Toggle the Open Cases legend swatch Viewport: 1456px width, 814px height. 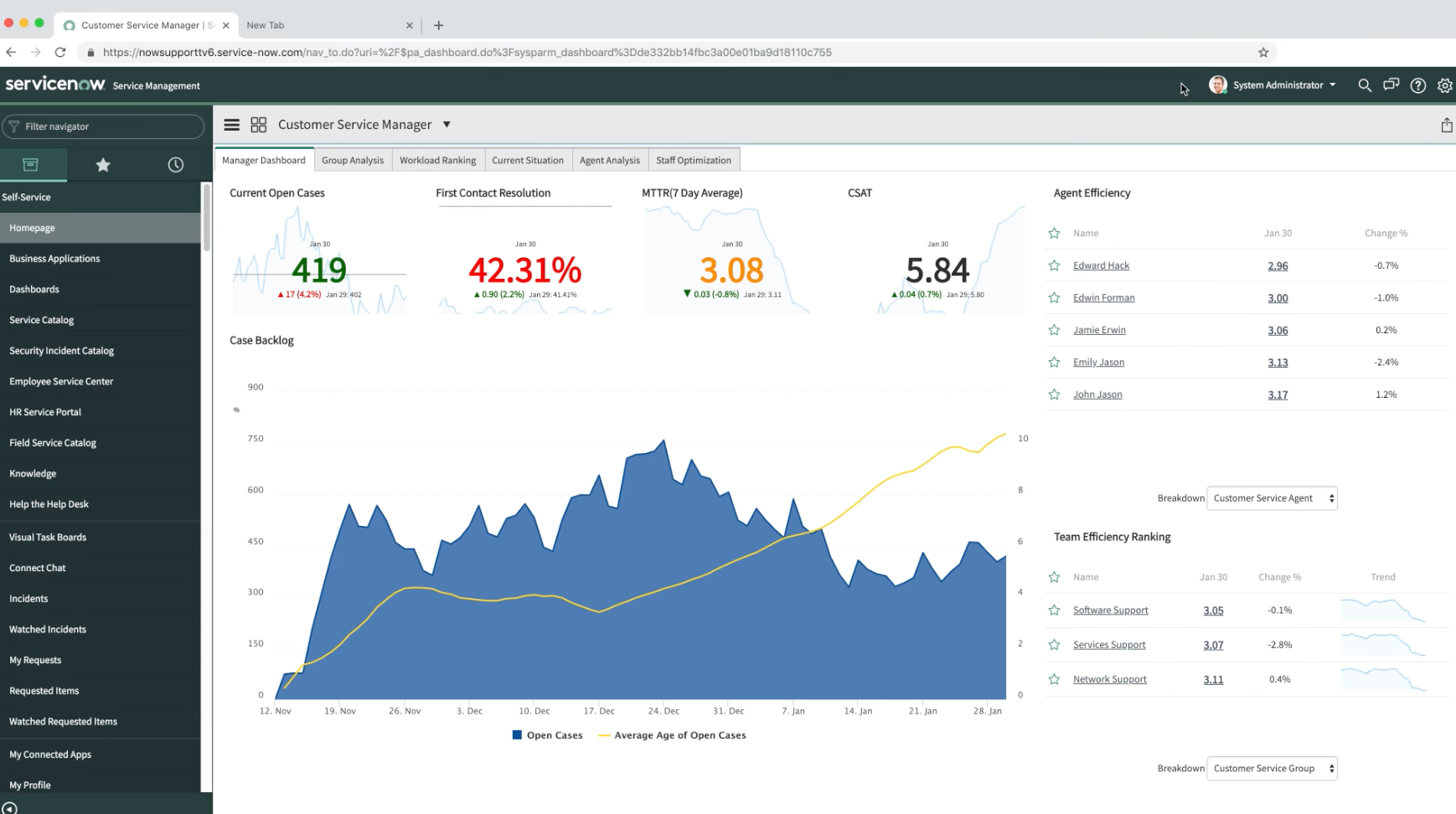coord(517,735)
